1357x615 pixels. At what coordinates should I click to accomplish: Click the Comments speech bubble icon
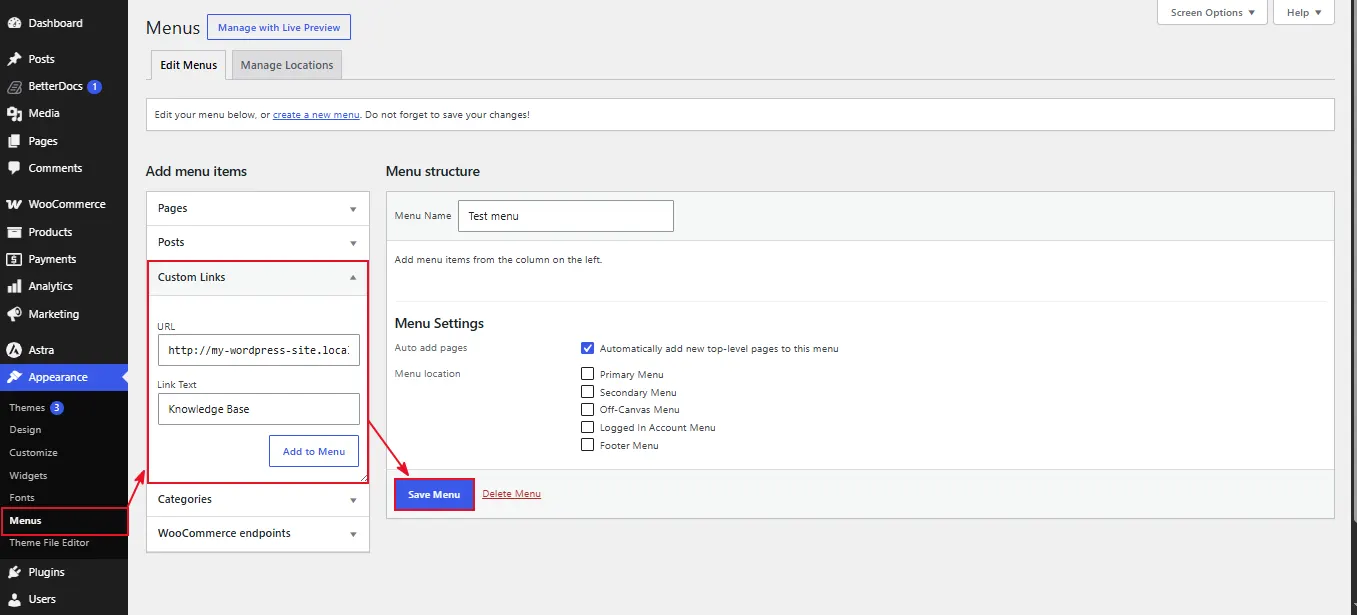(14, 168)
